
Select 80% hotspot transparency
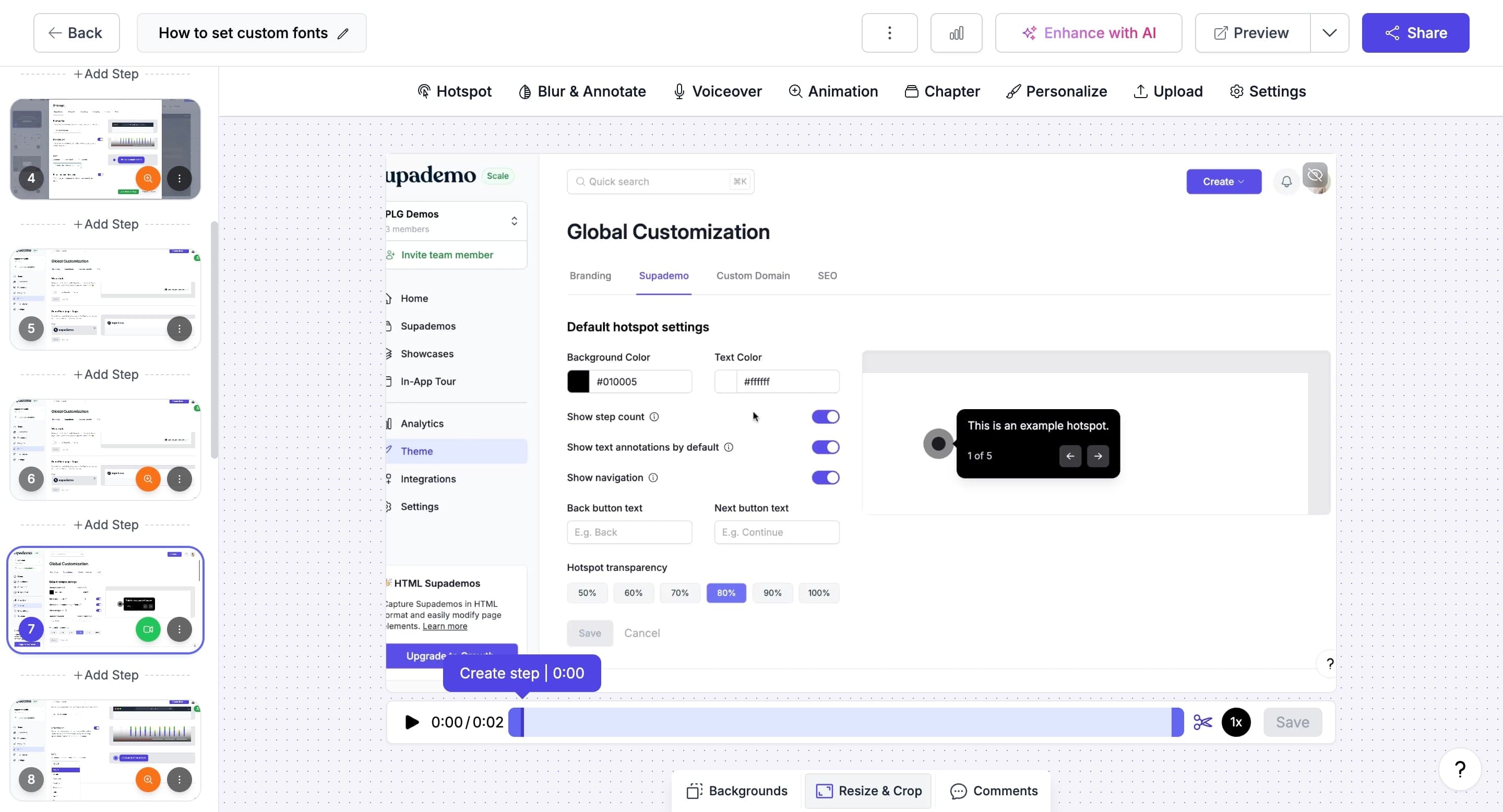(x=726, y=593)
